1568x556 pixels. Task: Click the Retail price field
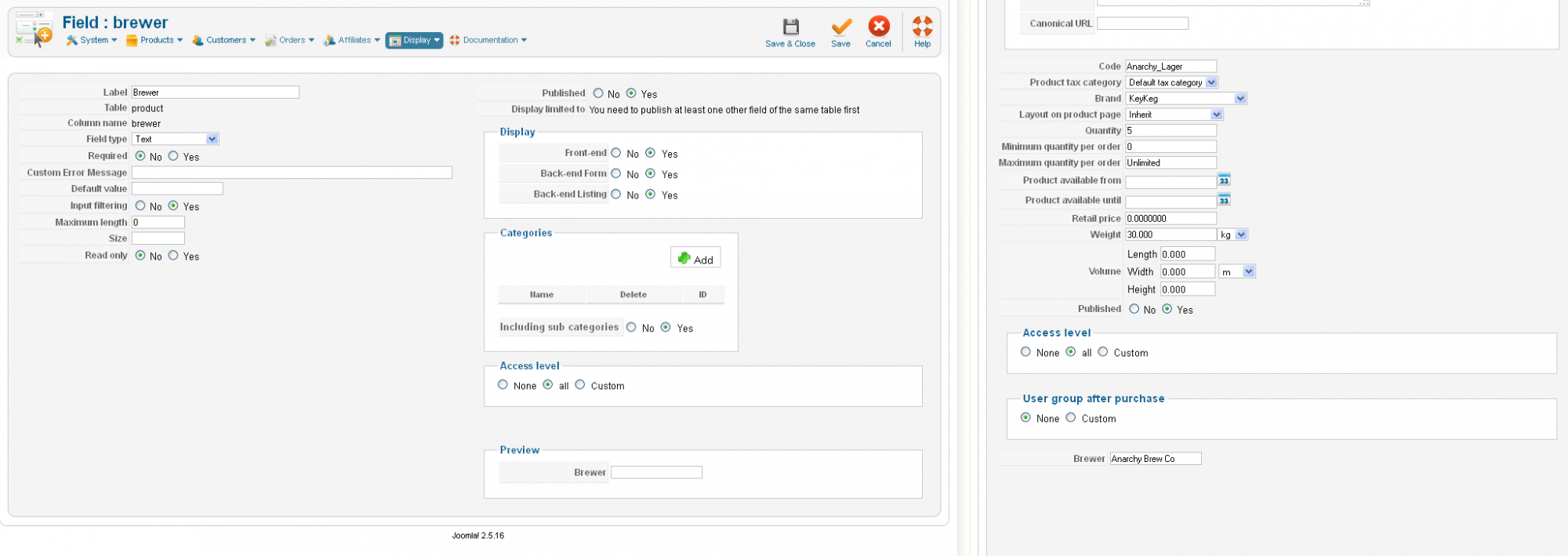1171,218
